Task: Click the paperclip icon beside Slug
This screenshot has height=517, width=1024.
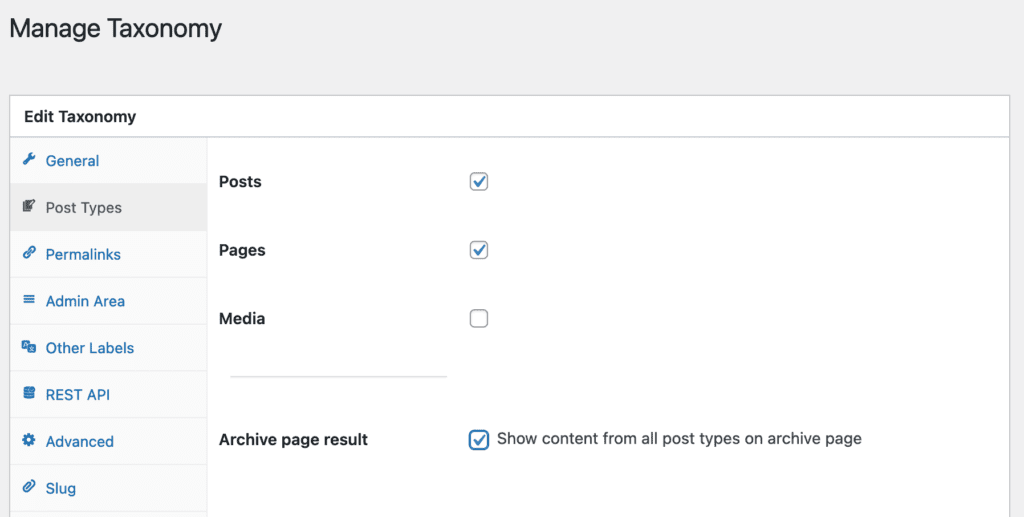Action: (29, 486)
